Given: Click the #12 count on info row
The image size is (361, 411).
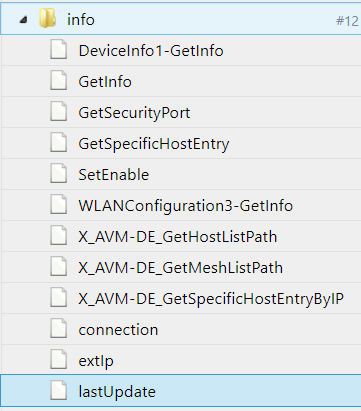Looking at the screenshot, I should click(x=347, y=21).
